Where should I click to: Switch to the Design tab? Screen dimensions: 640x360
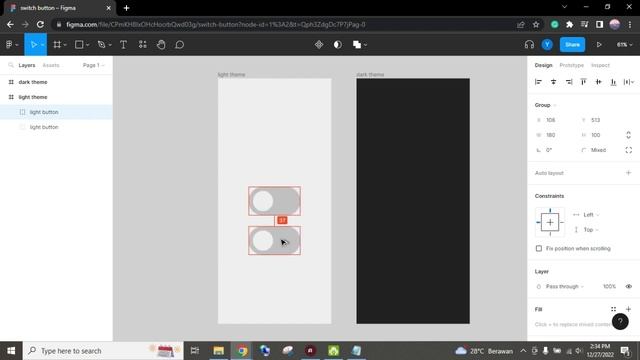point(543,65)
